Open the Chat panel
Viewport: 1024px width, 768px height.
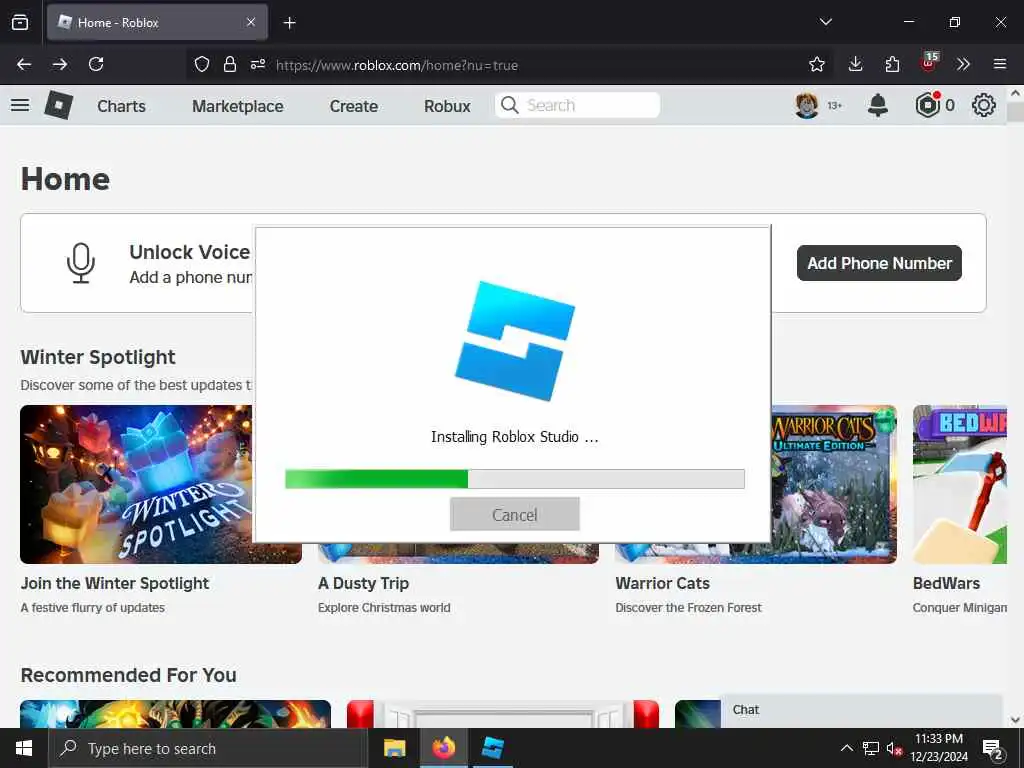point(861,710)
